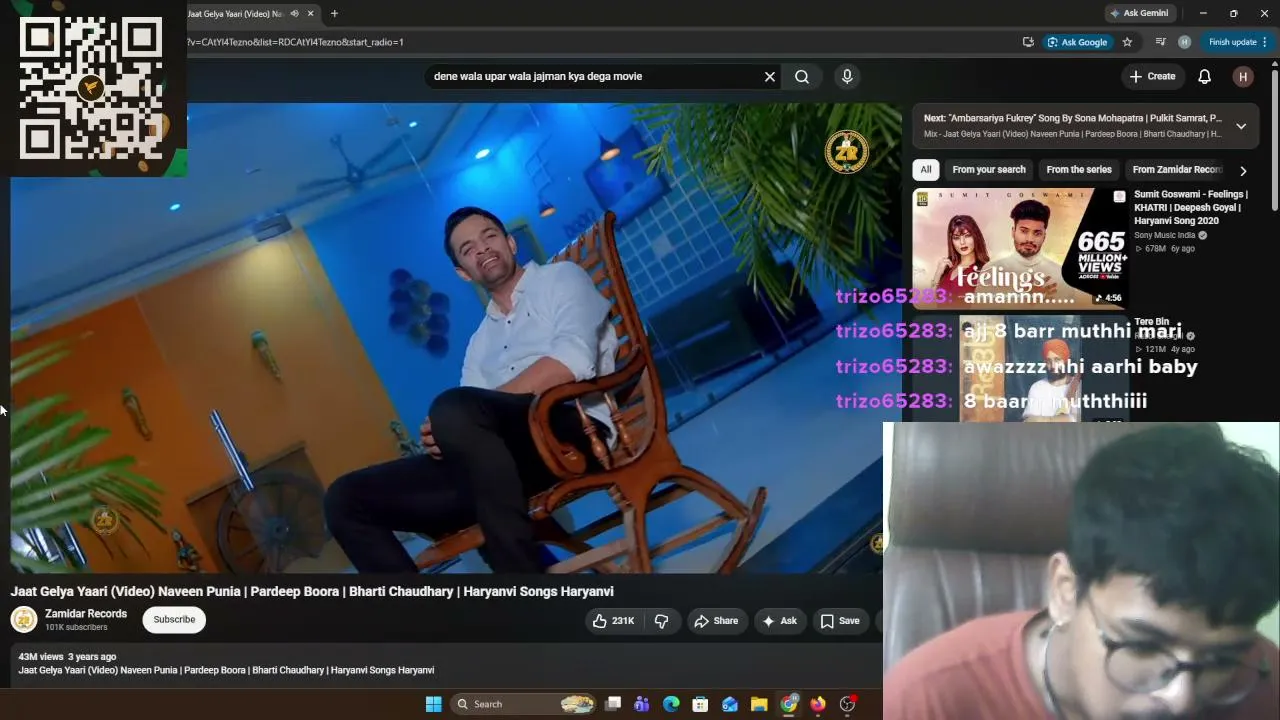The width and height of the screenshot is (1280, 720).
Task: Start voice search with the microphone
Action: pyautogui.click(x=847, y=76)
